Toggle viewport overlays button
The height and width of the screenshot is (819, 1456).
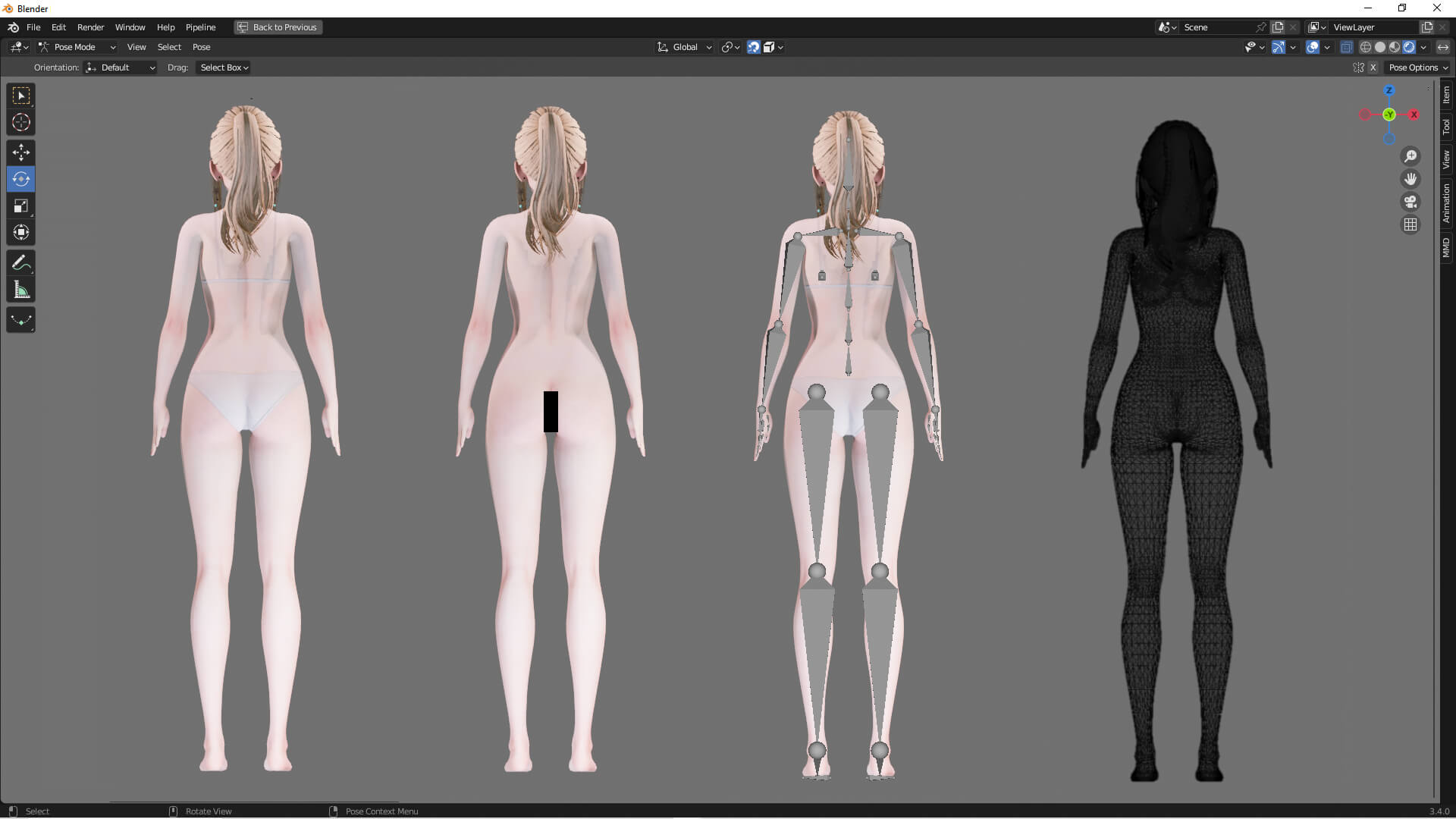(1313, 47)
